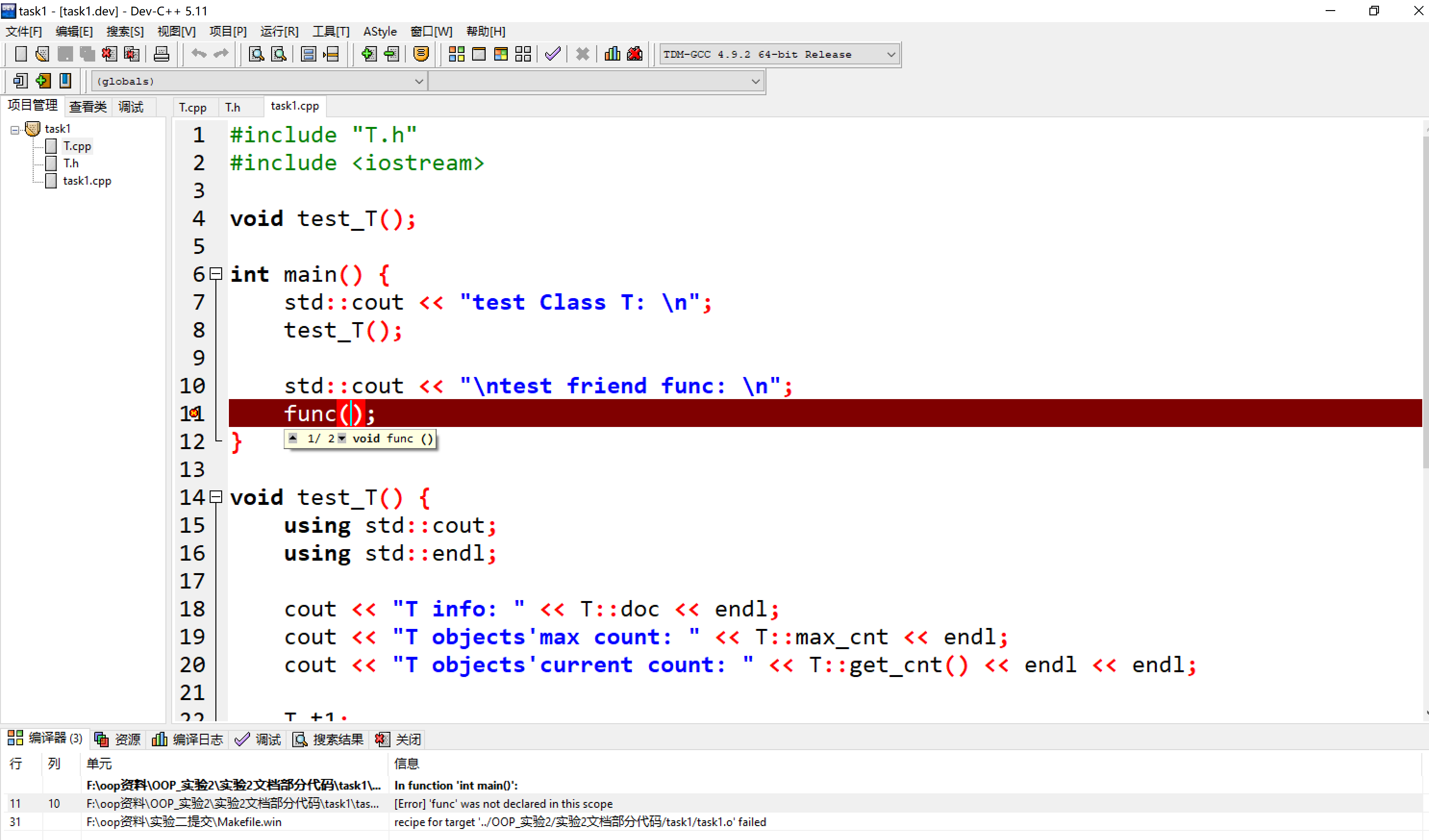Screen dimensions: 1429x840
Task: Collapse the main() function fold marker
Action: tap(215, 274)
